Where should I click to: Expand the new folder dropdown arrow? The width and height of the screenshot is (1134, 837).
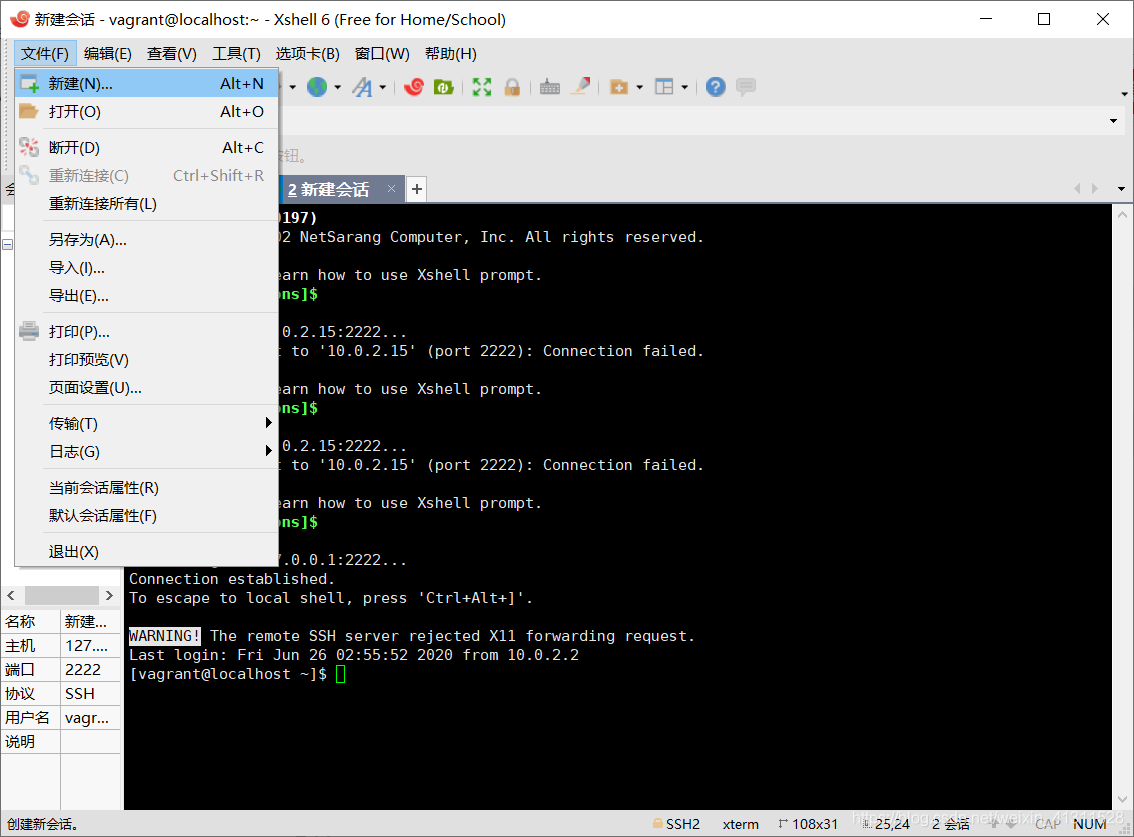(639, 88)
